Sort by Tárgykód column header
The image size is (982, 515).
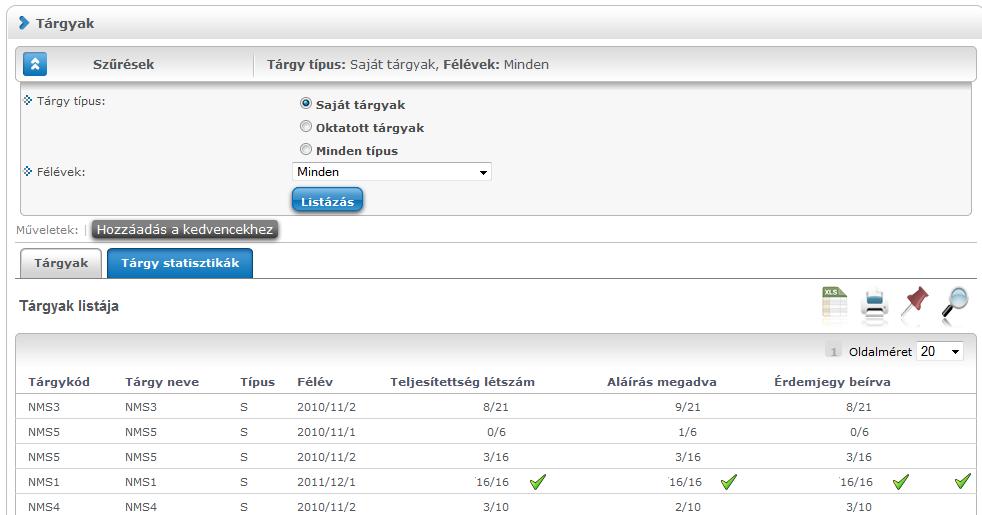tap(59, 382)
